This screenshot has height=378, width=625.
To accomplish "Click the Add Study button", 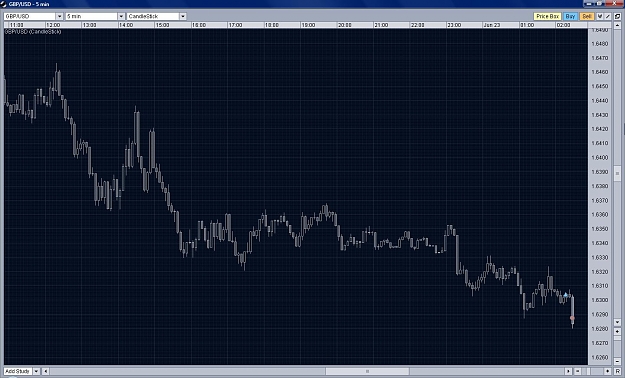I will point(18,371).
